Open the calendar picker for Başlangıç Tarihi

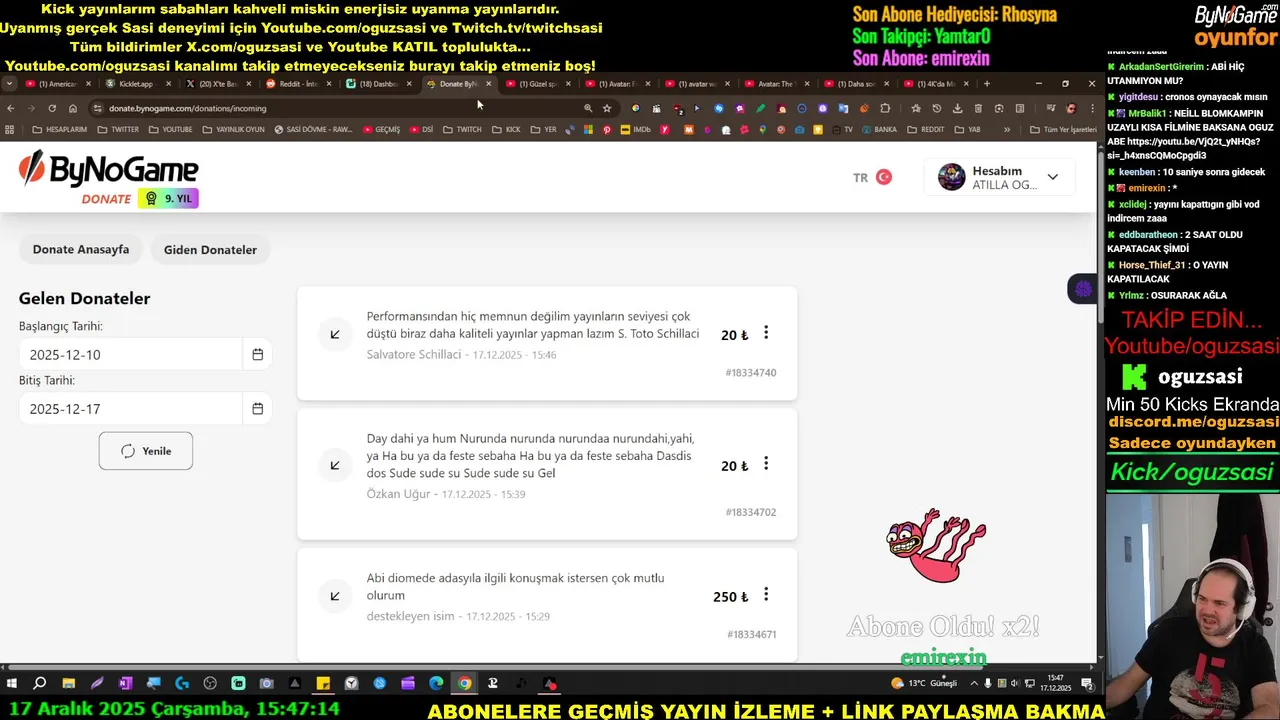pos(257,354)
